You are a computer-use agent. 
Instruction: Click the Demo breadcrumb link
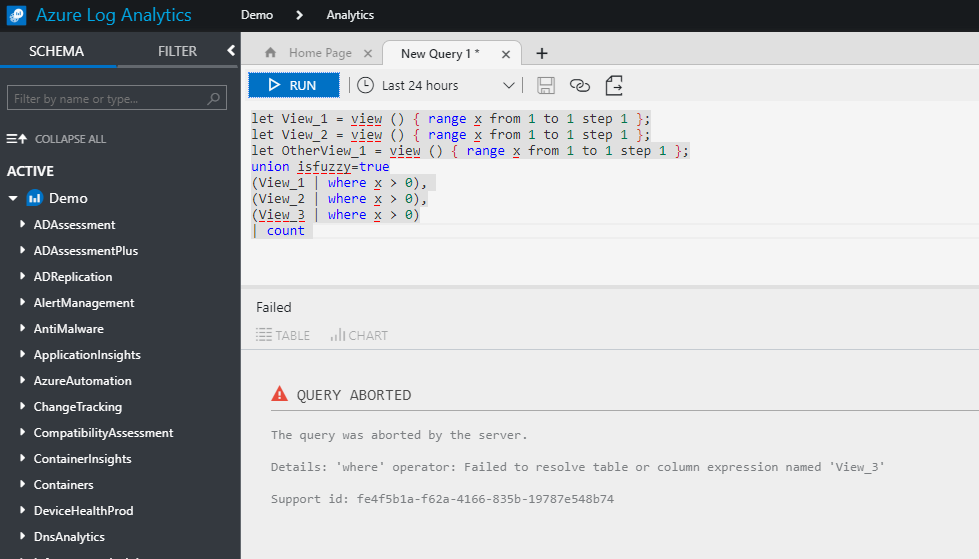click(x=257, y=15)
